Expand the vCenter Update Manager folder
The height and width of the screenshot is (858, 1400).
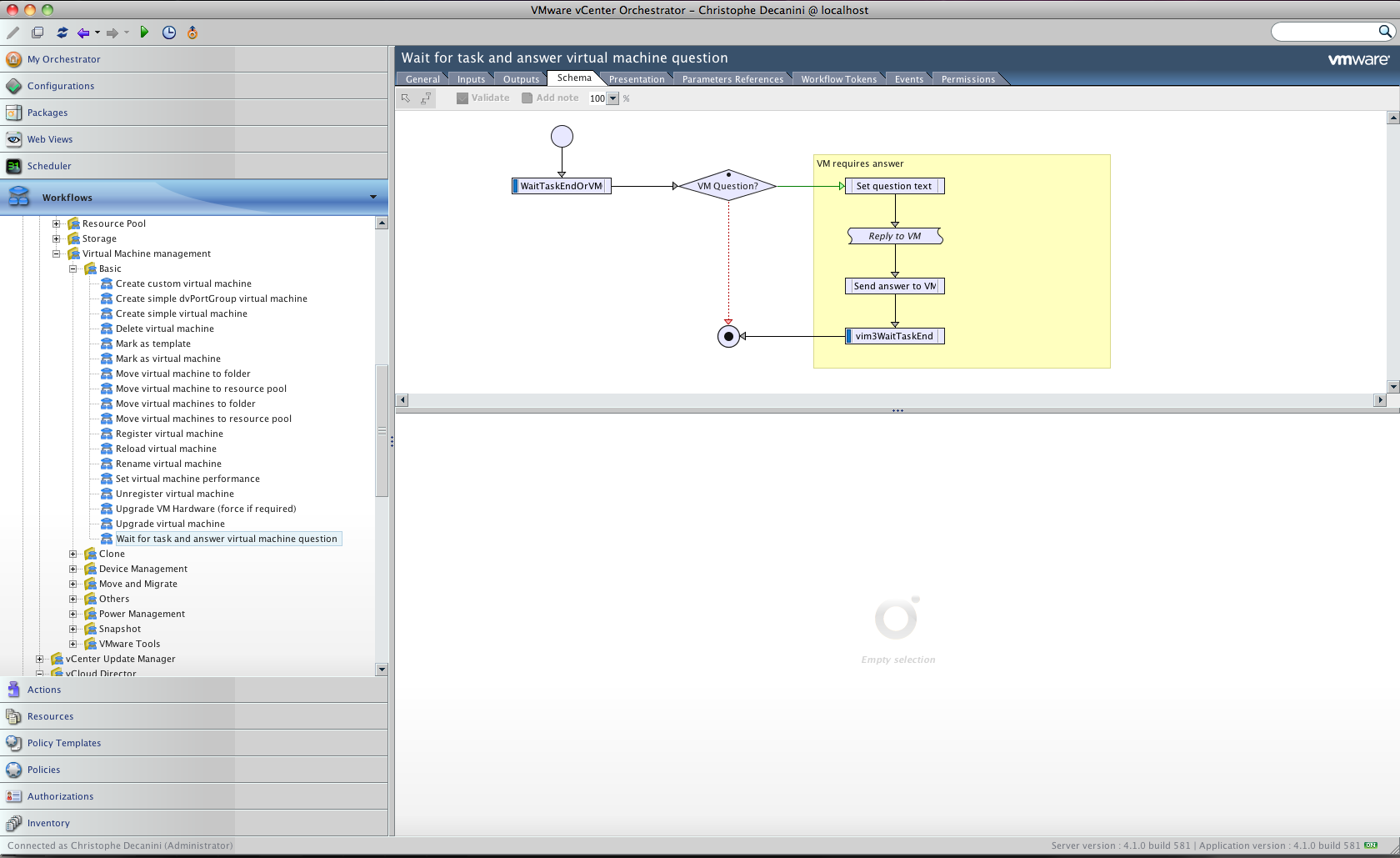point(40,659)
